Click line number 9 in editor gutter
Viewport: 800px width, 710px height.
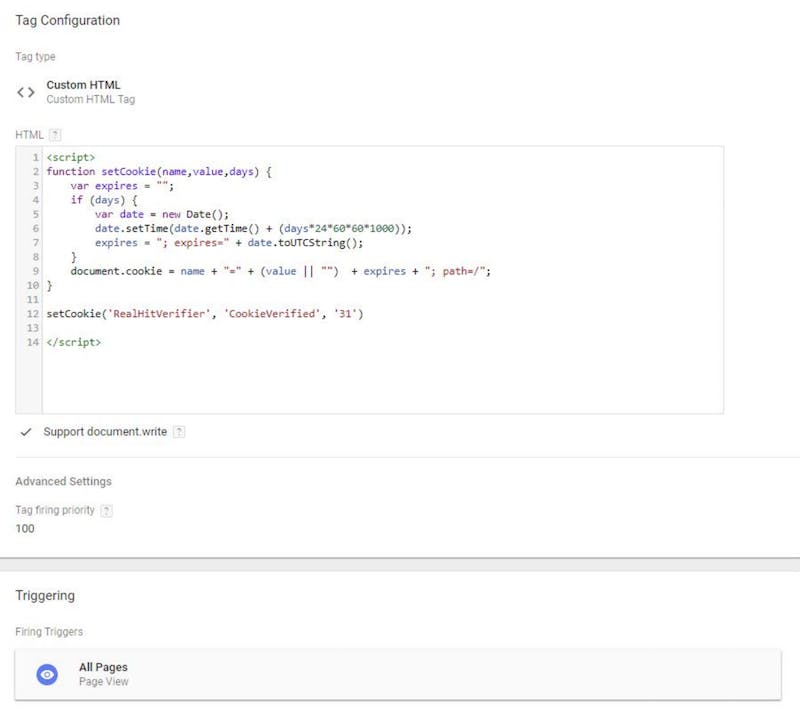coord(35,271)
